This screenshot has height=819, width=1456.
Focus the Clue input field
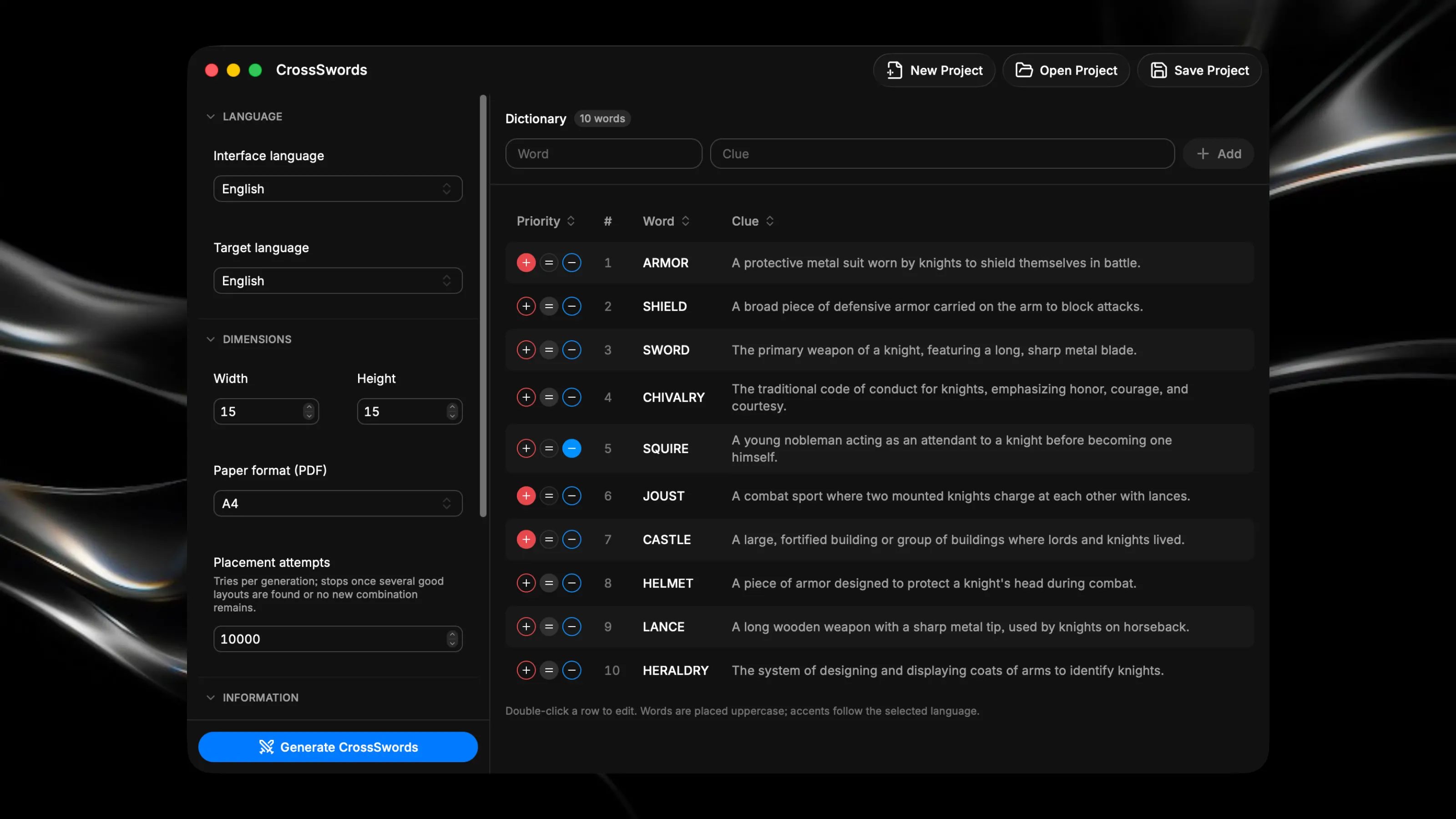(942, 154)
